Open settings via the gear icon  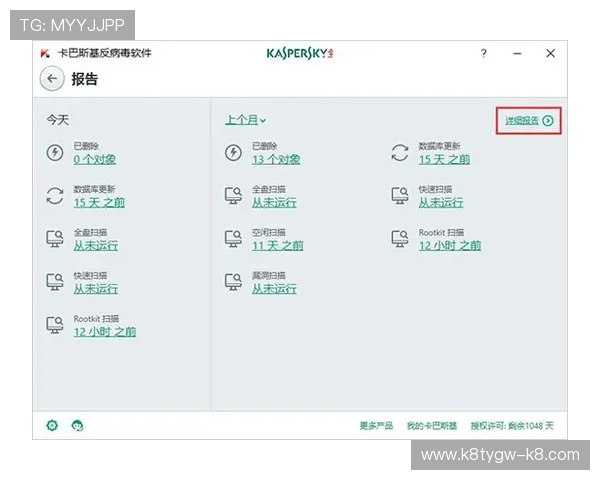[x=52, y=425]
